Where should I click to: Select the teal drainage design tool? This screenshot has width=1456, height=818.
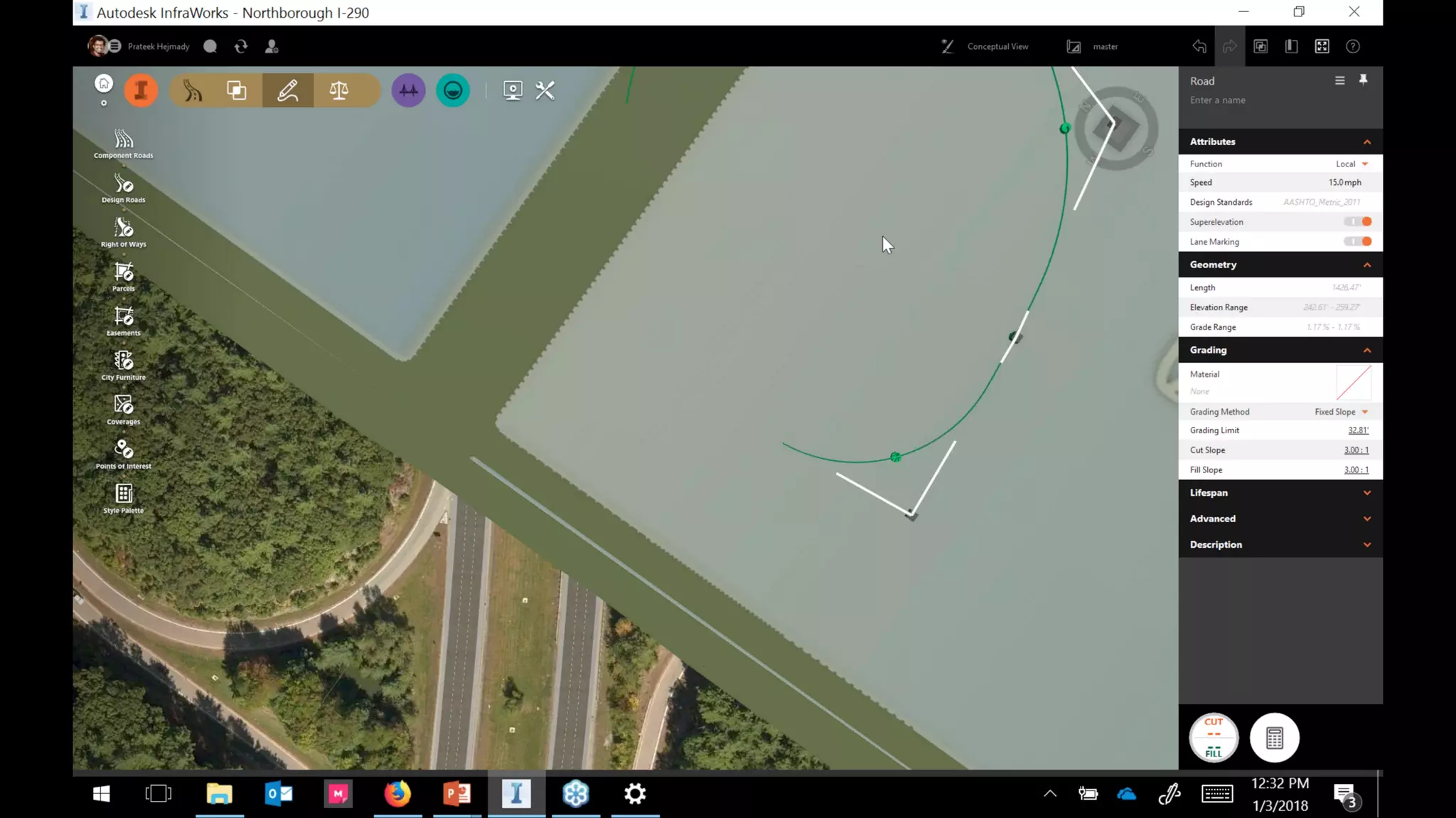coord(453,90)
